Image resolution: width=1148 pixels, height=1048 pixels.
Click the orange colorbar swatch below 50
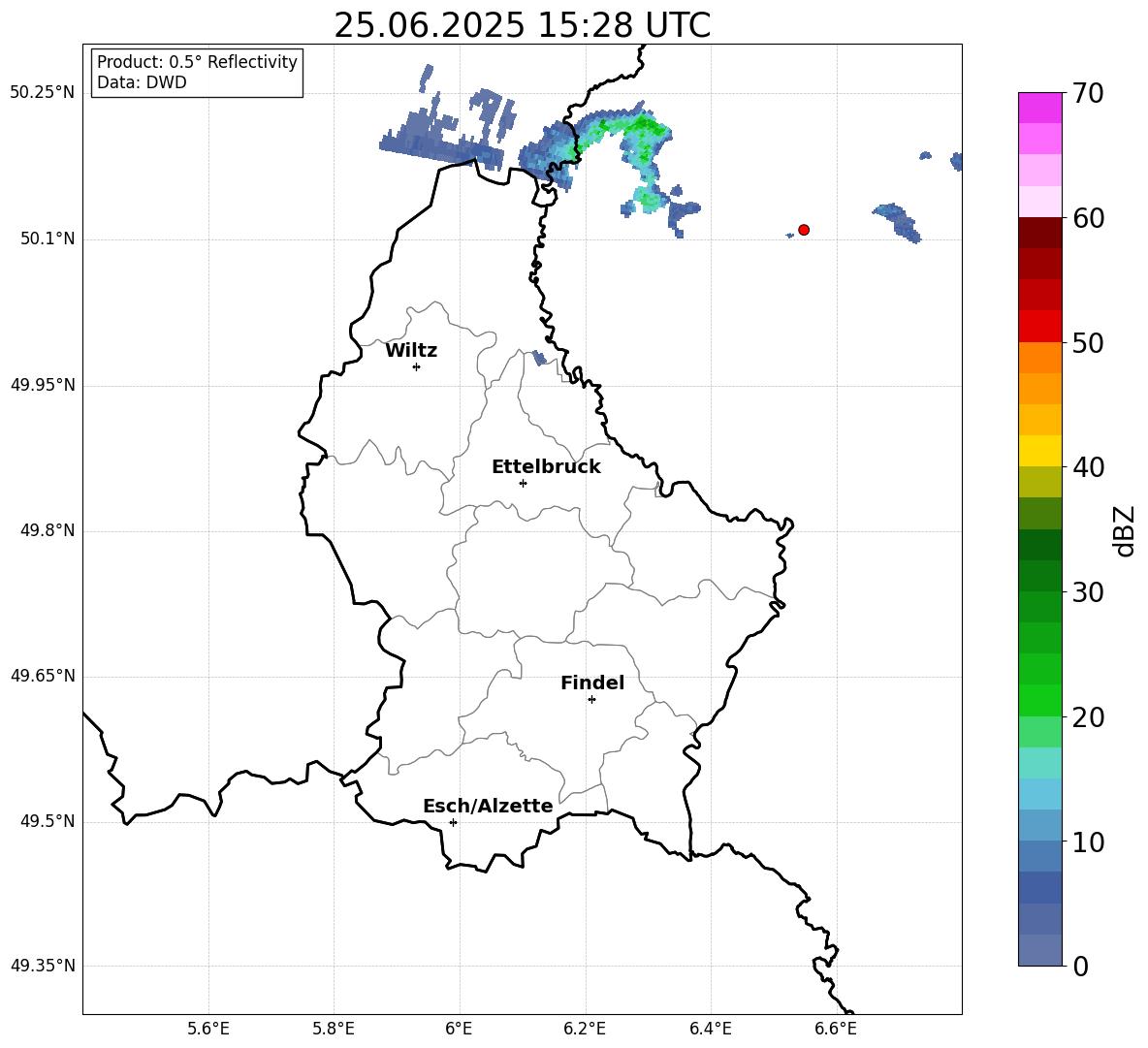[x=1040, y=357]
